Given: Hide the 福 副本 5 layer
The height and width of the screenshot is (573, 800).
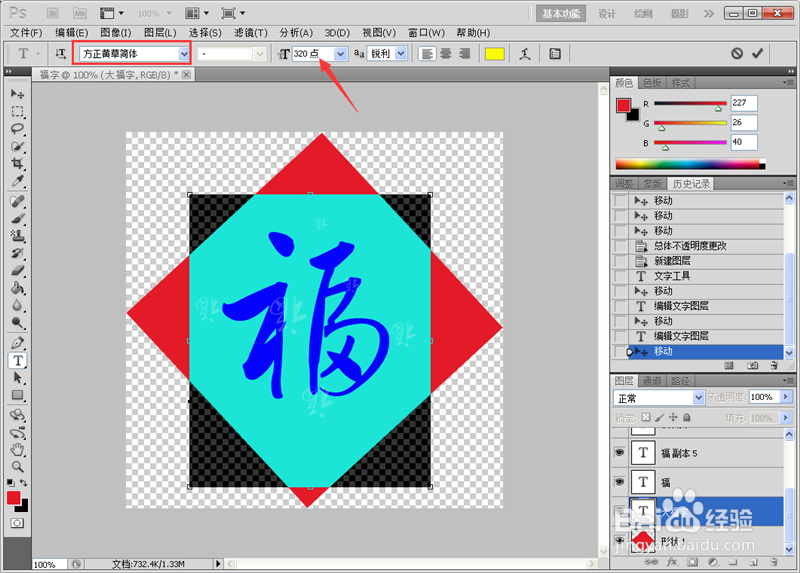Looking at the screenshot, I should 619,453.
